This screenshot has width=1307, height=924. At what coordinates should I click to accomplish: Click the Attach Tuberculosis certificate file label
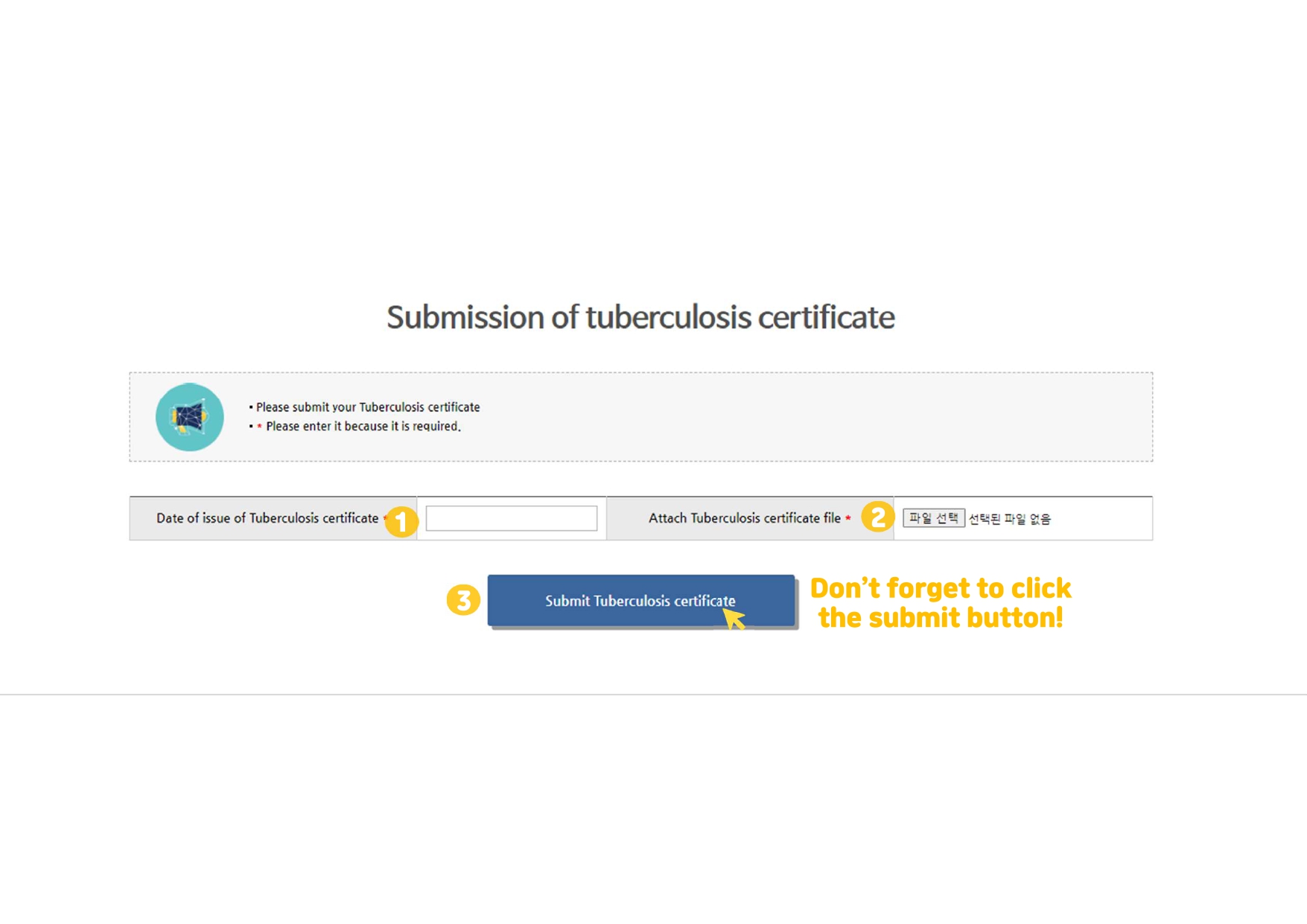(744, 518)
